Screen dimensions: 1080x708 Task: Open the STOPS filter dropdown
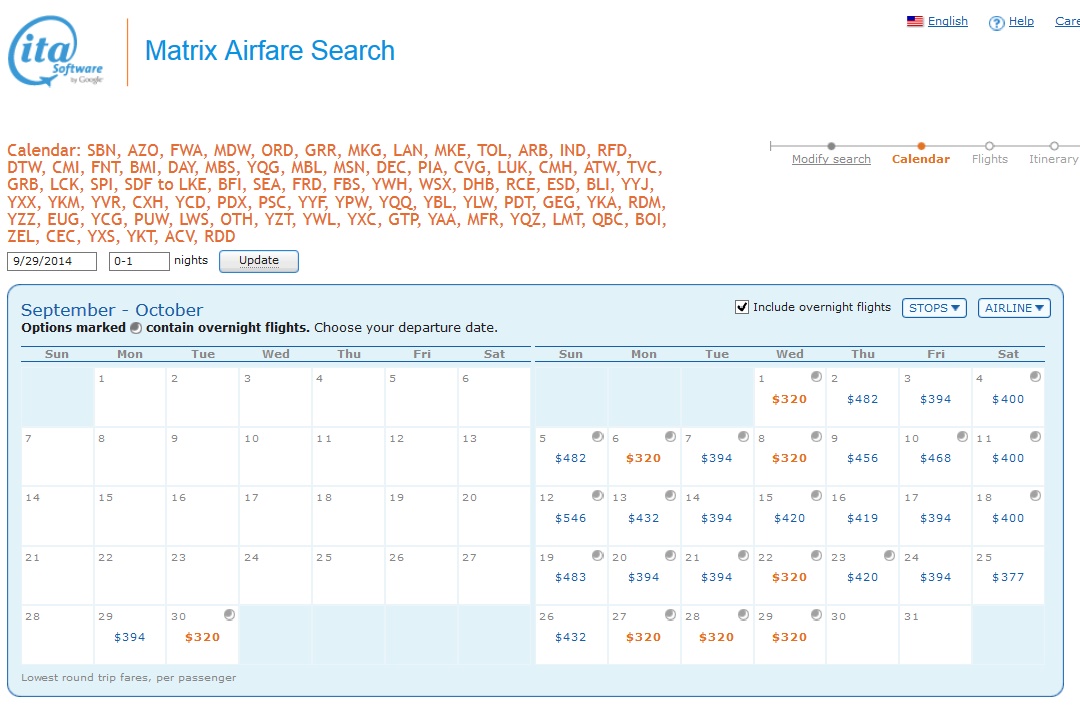(x=934, y=308)
